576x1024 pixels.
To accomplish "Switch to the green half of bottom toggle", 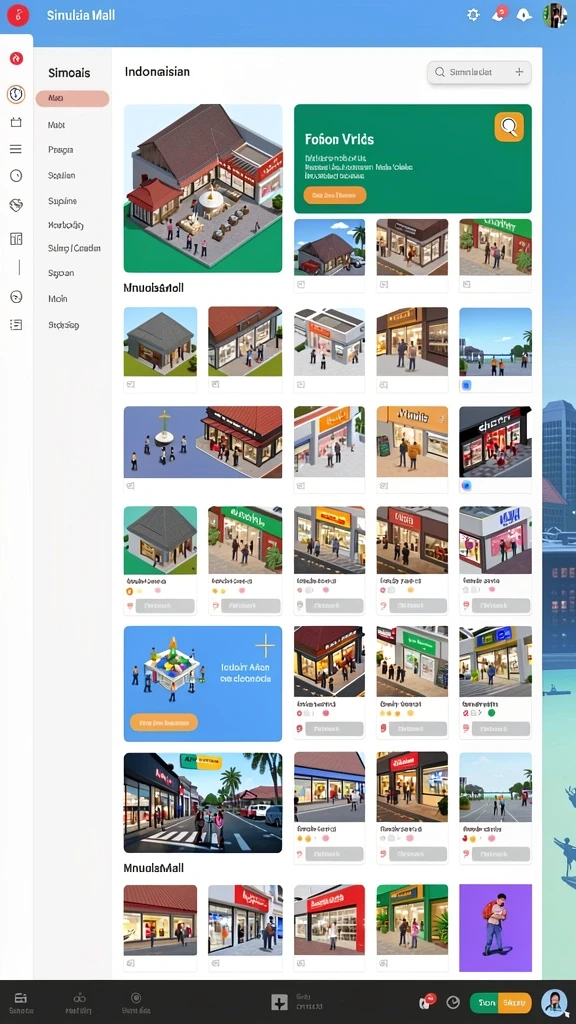I will click(485, 1002).
